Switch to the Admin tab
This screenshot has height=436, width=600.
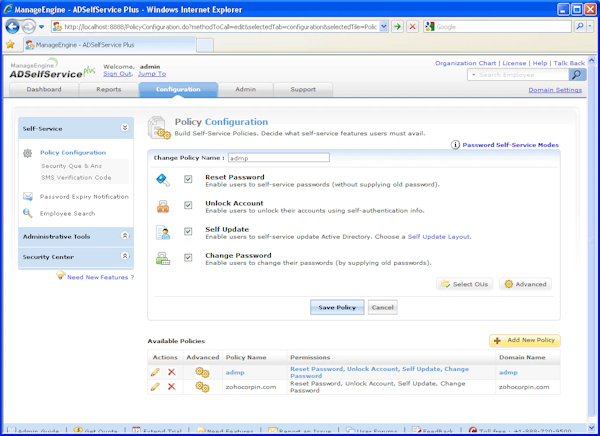(x=246, y=90)
